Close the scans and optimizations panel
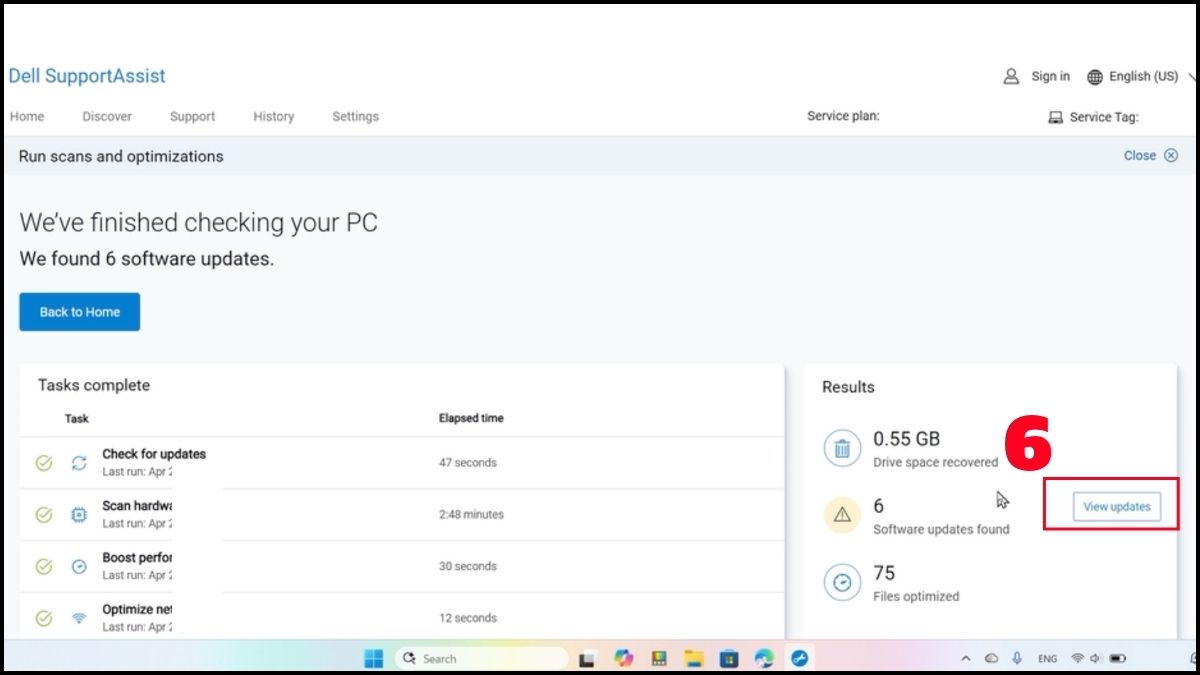Image resolution: width=1200 pixels, height=675 pixels. coord(1150,156)
